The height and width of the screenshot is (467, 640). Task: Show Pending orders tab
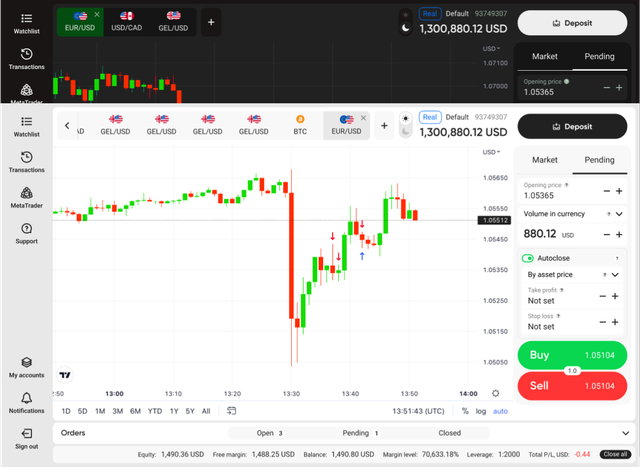click(359, 433)
